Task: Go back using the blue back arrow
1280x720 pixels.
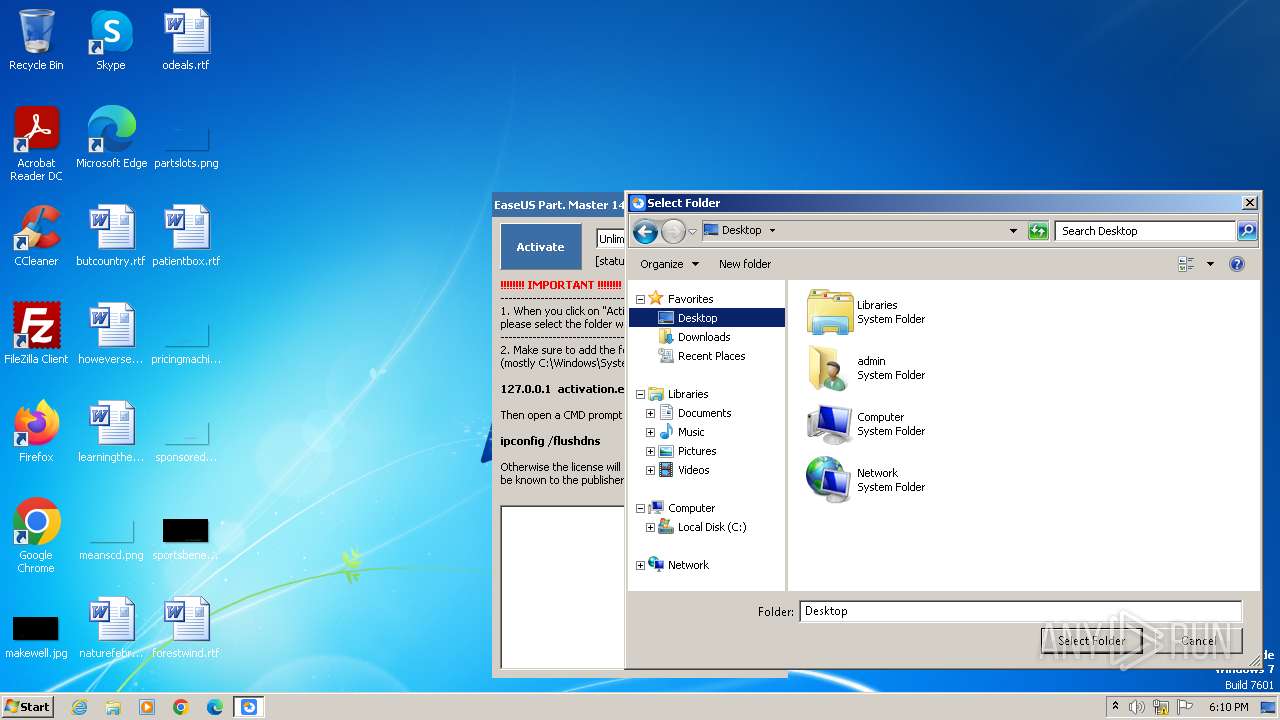Action: pos(645,232)
